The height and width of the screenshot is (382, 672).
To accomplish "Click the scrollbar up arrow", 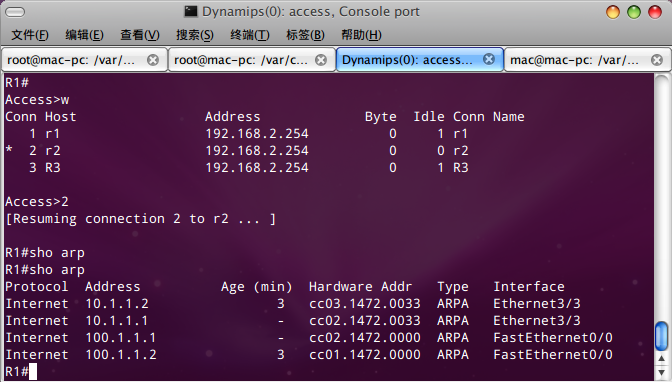I will coord(662,358).
